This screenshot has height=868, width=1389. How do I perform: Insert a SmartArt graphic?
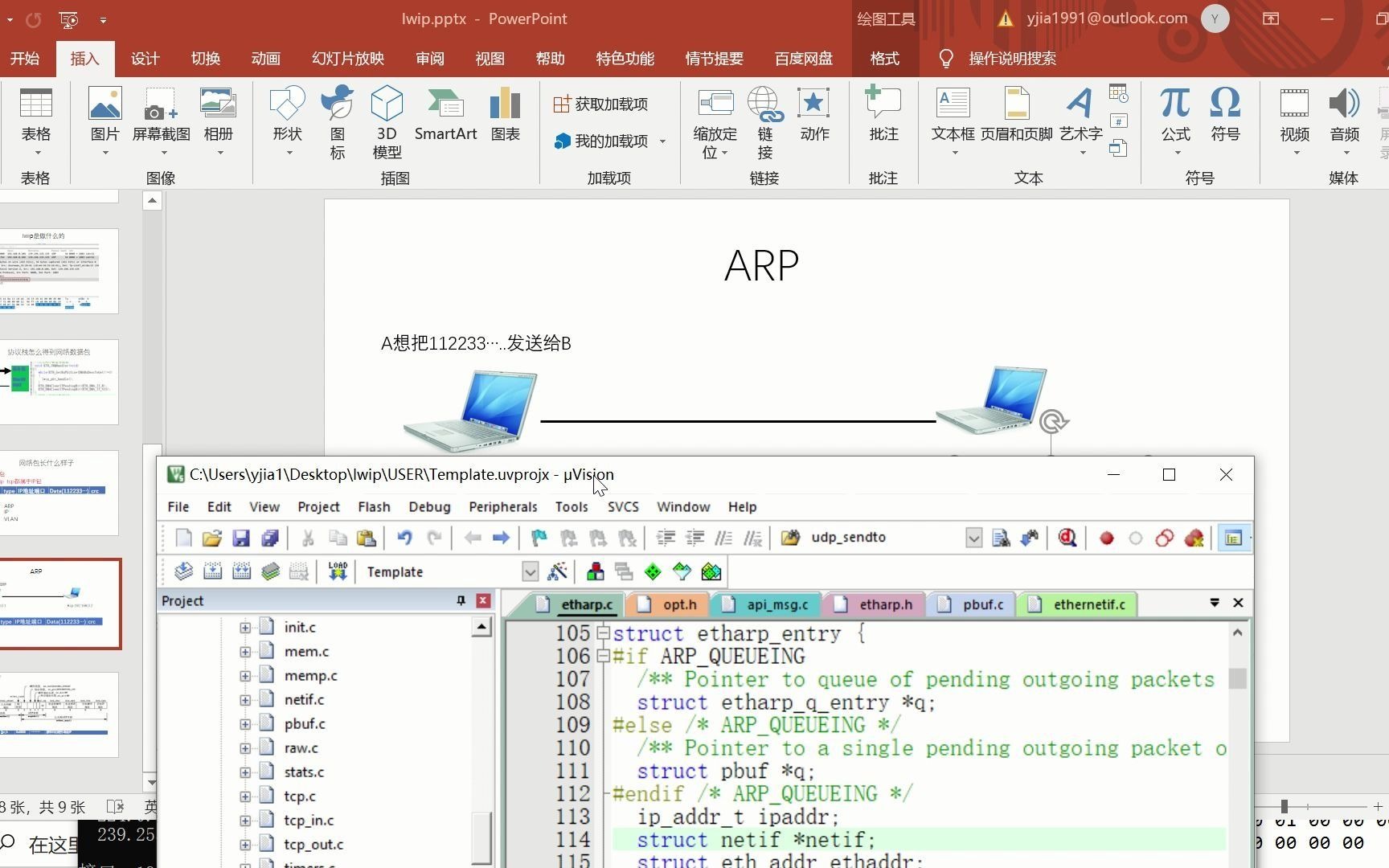pos(445,121)
